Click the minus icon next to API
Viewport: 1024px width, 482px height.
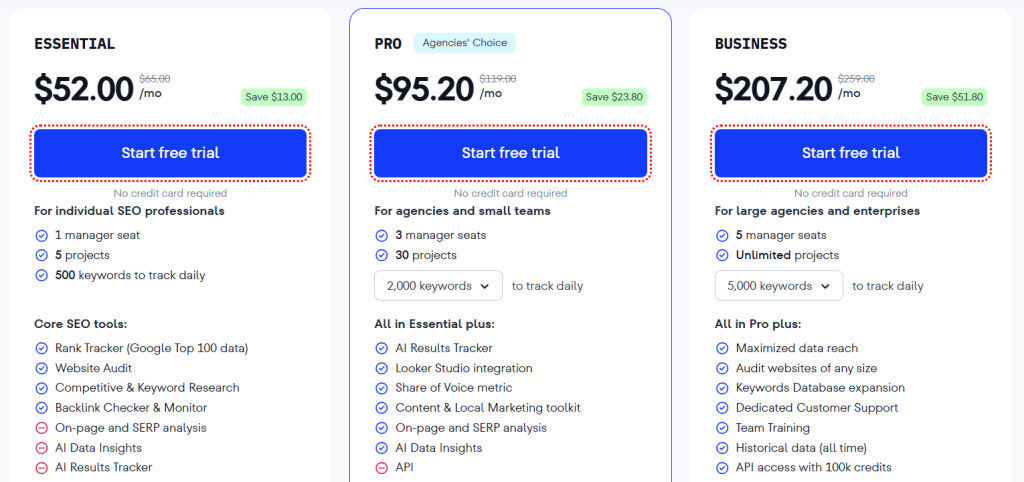point(382,467)
